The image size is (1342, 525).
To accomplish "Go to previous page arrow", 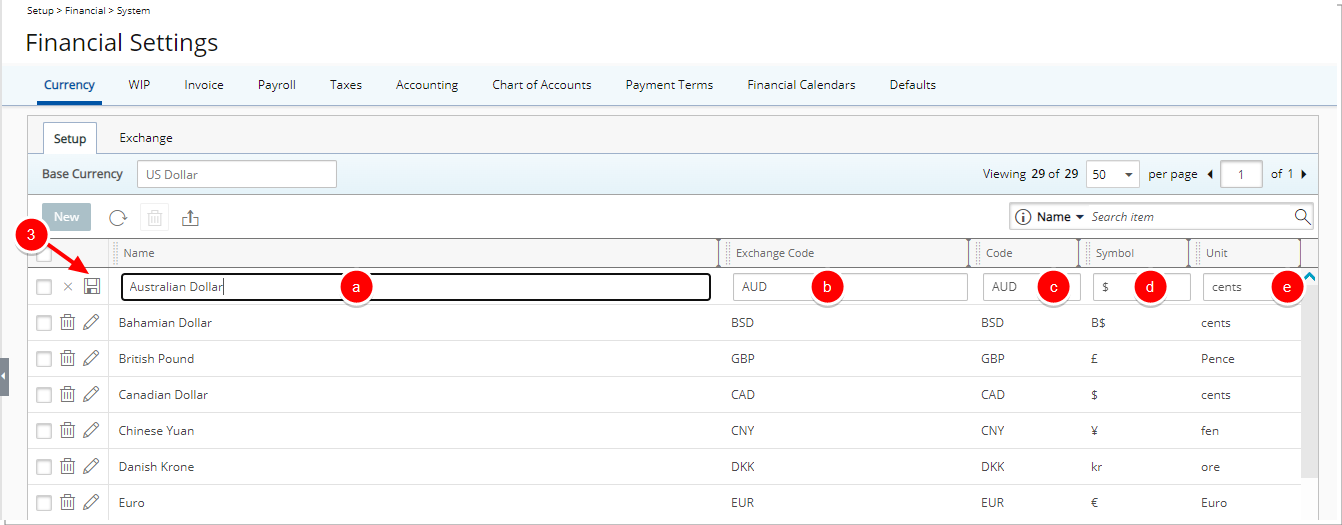I will pos(1210,174).
